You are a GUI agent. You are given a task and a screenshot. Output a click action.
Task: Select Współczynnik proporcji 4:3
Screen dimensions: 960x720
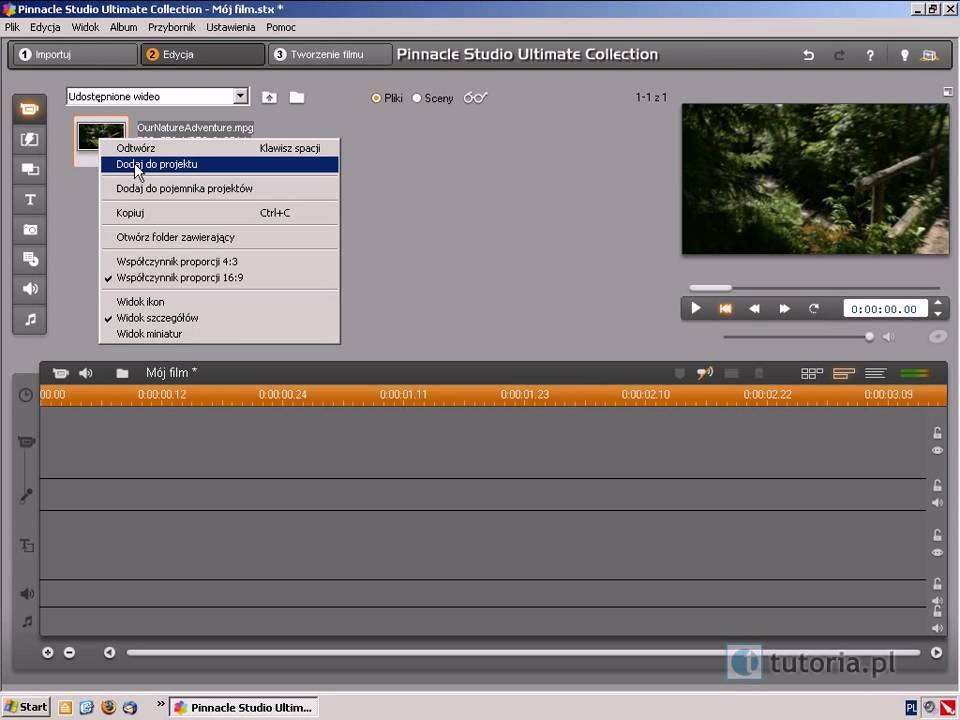(219, 261)
